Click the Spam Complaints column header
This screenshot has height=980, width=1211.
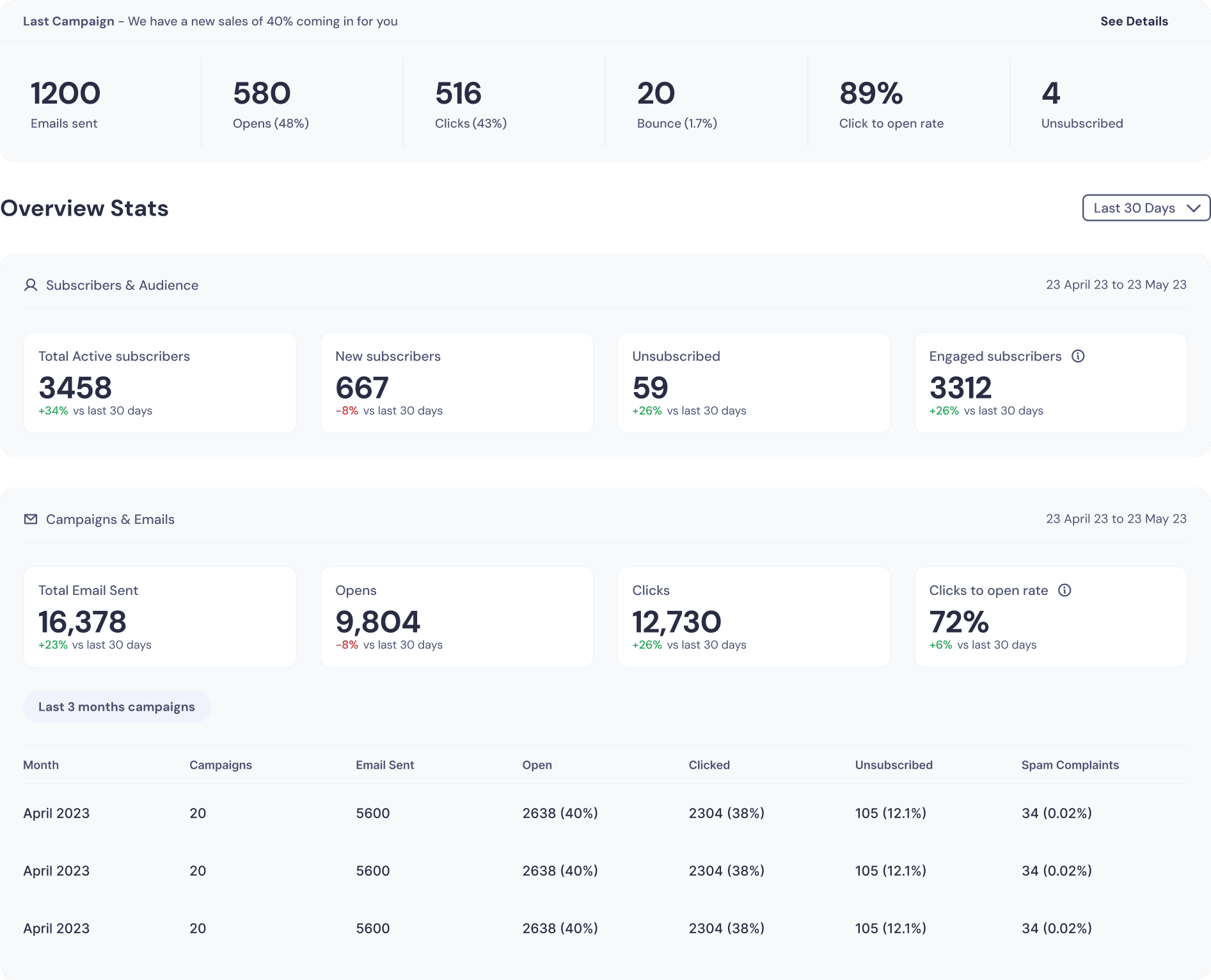pyautogui.click(x=1070, y=765)
